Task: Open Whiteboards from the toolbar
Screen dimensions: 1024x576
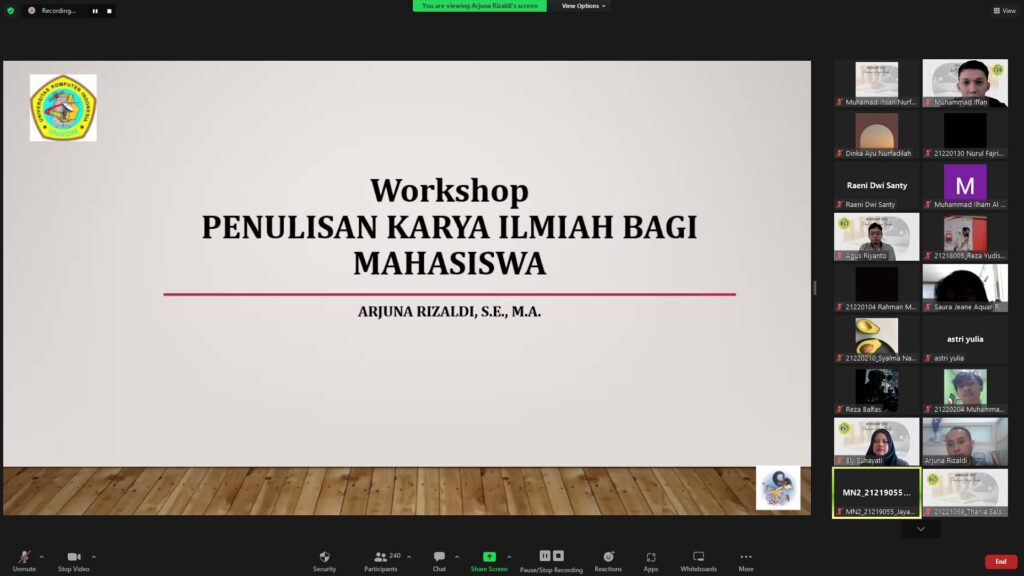Action: (698, 558)
